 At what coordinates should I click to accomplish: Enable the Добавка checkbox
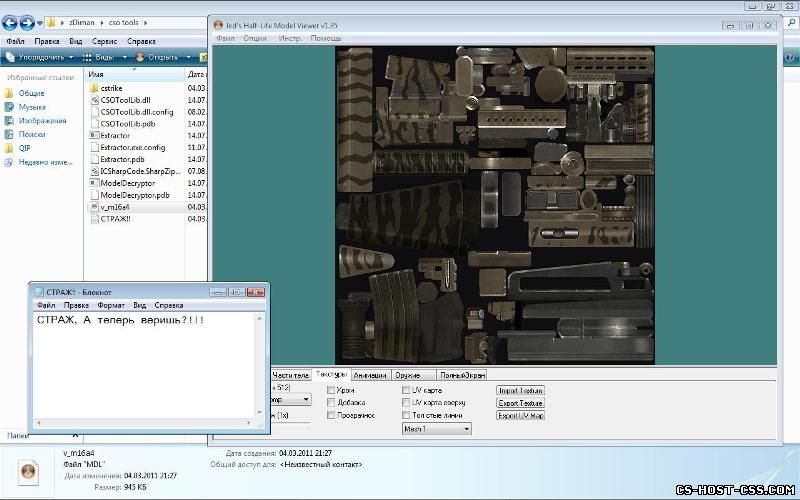(331, 403)
